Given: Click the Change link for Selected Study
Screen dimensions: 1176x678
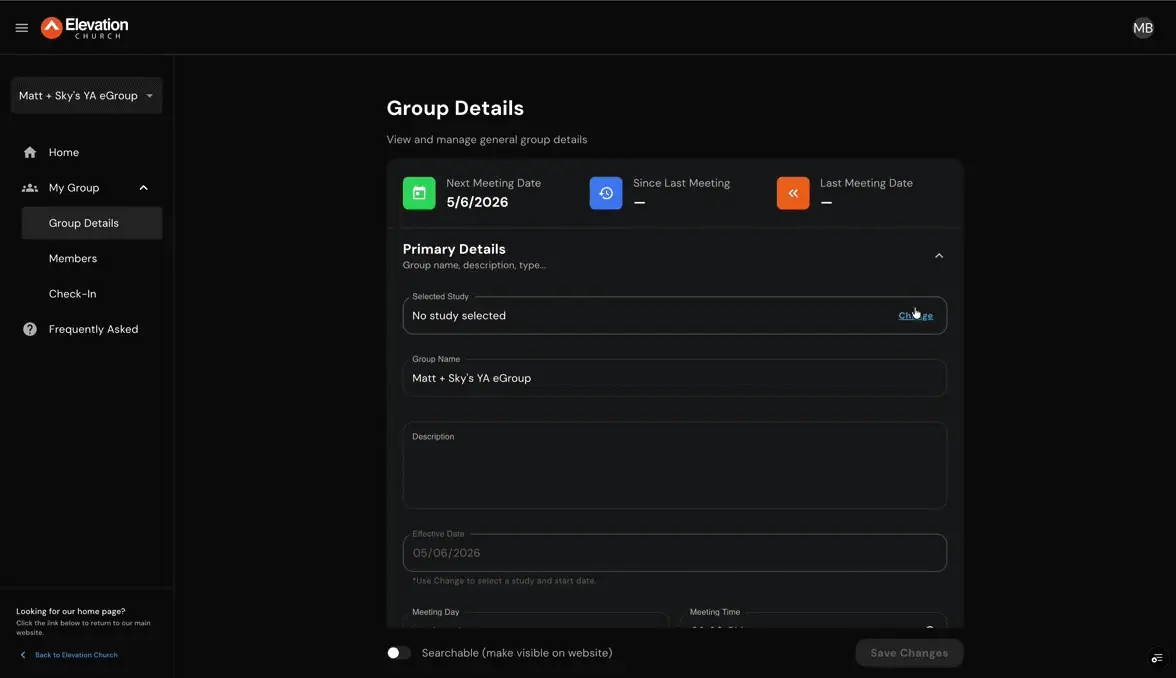Looking at the screenshot, I should click(915, 316).
